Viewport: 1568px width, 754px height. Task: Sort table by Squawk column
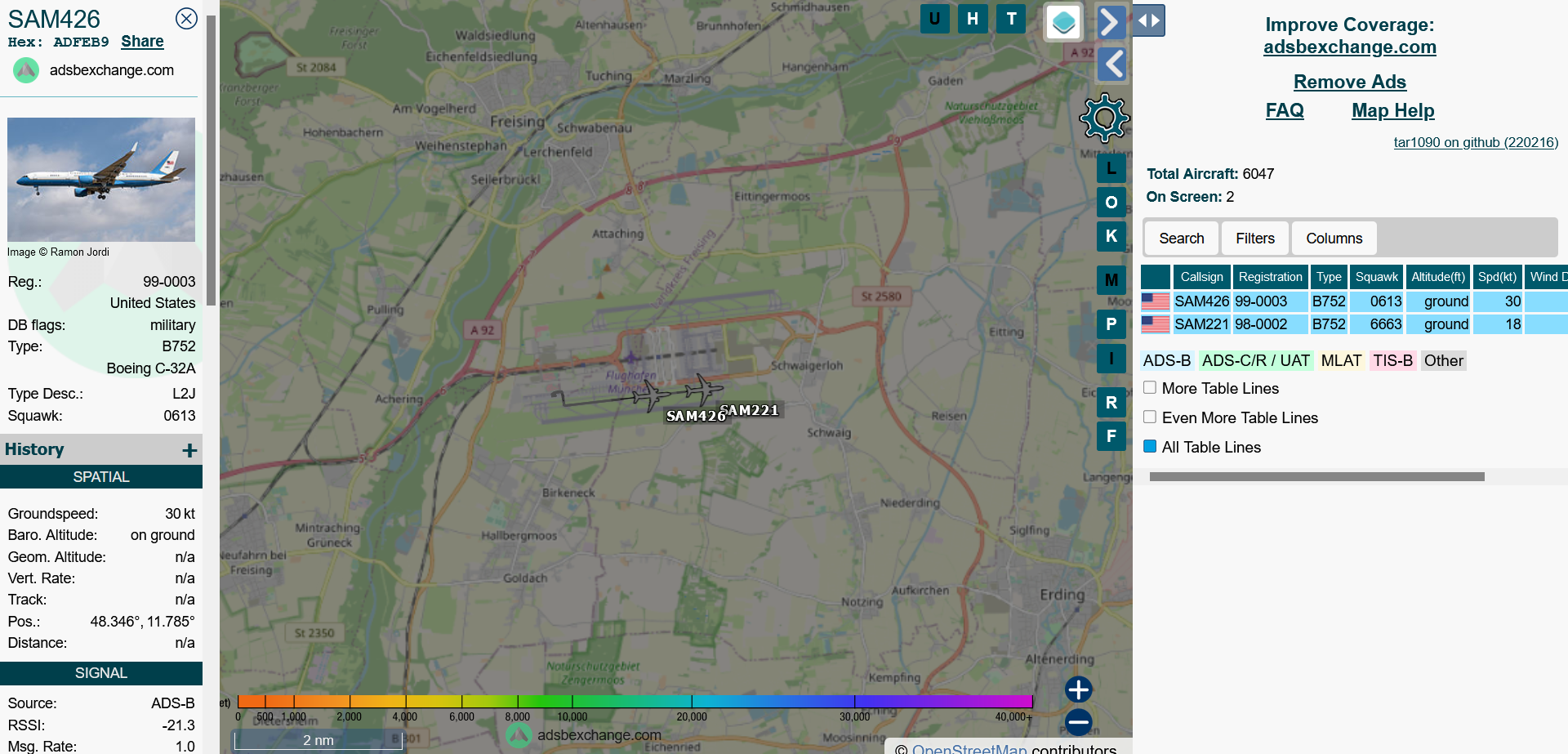[x=1376, y=277]
